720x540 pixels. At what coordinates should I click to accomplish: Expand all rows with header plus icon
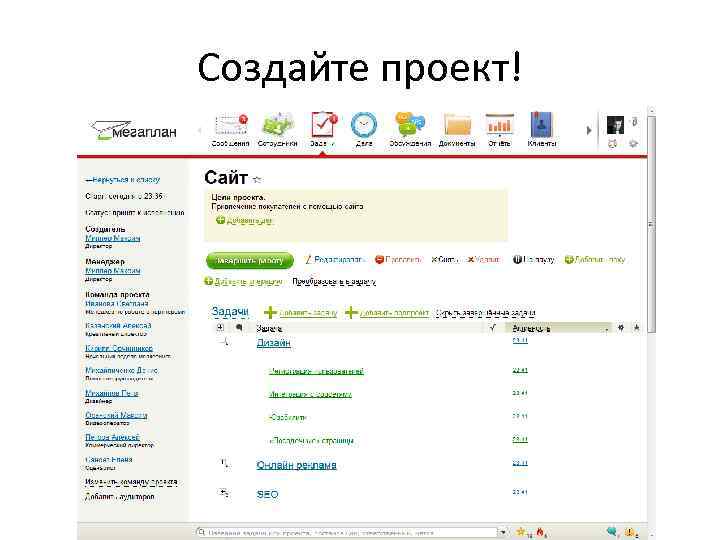220,327
